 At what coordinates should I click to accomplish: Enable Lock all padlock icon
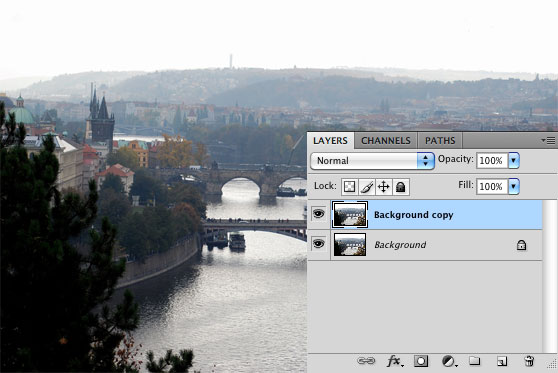[x=401, y=187]
